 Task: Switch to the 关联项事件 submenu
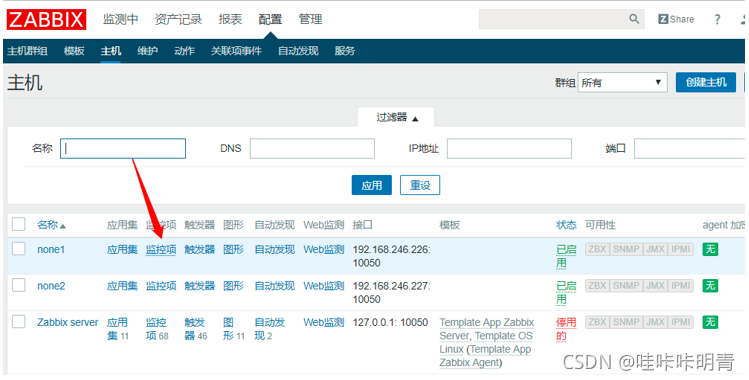[x=236, y=51]
